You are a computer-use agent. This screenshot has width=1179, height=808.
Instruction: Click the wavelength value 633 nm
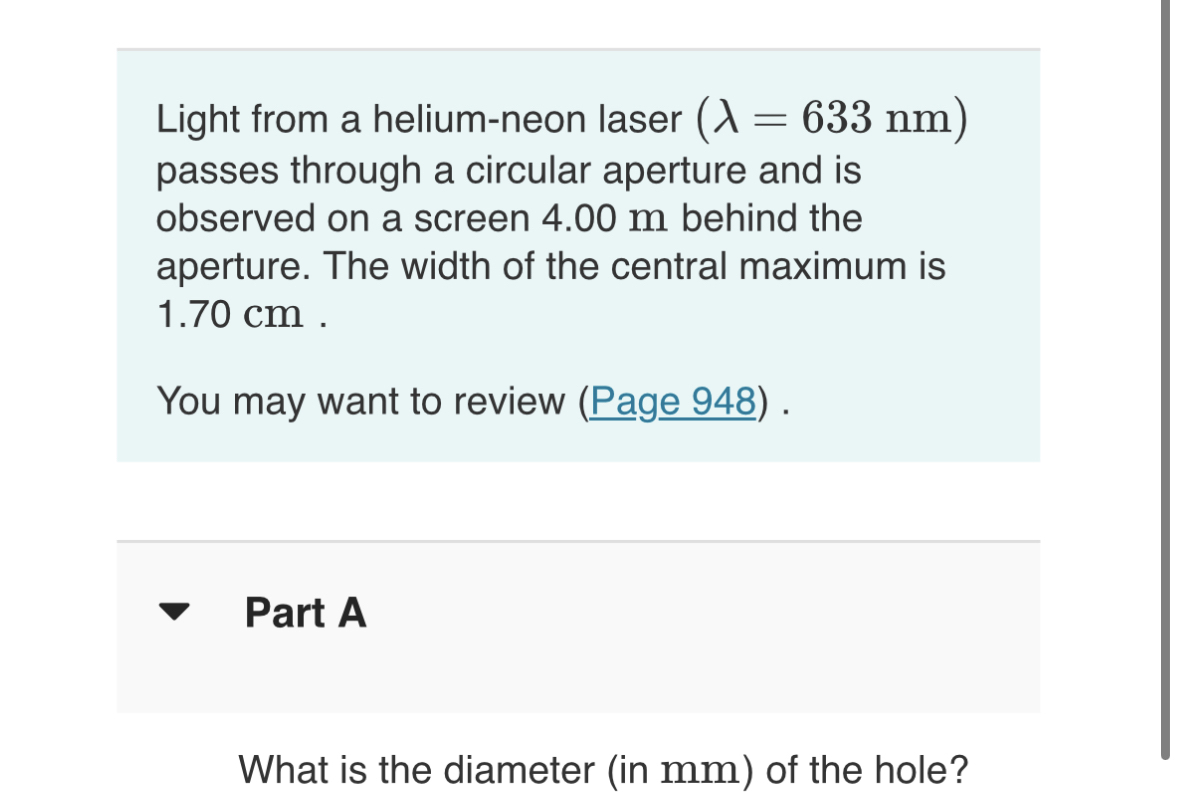[877, 117]
